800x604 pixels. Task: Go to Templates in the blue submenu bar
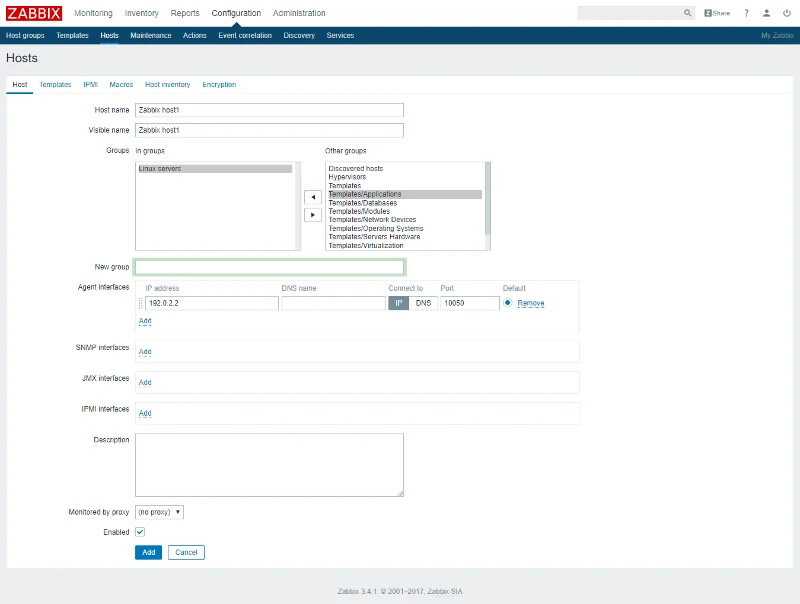point(72,35)
